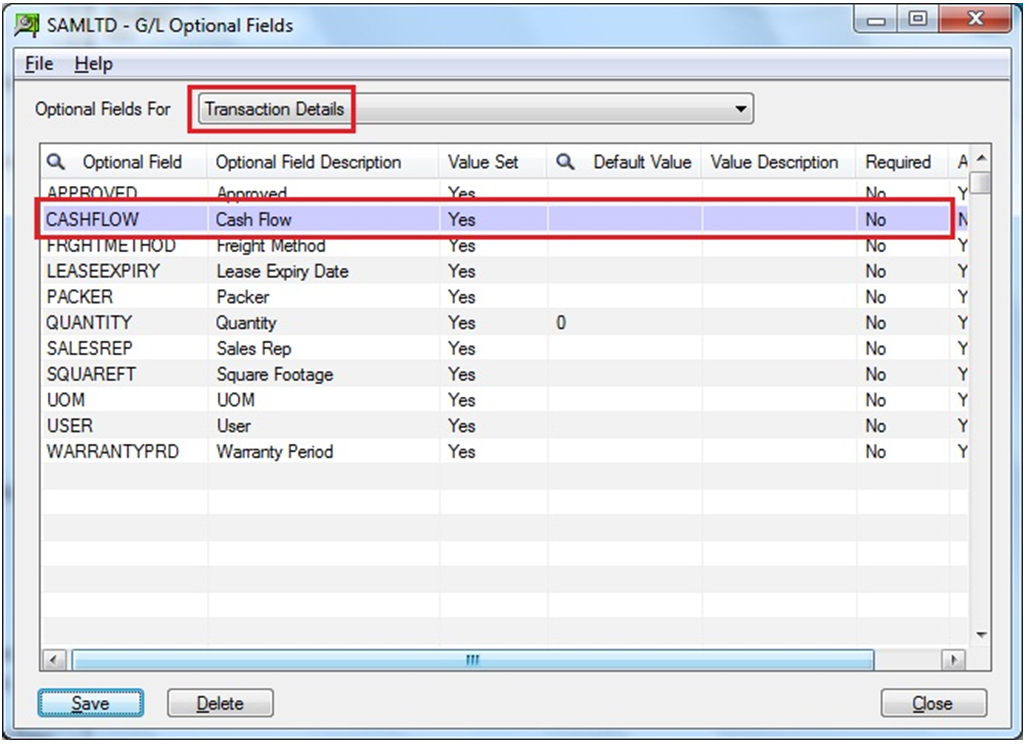Screen dimensions: 1028x744
Task: Expand the Optional Fields For dropdown
Action: pyautogui.click(x=741, y=109)
